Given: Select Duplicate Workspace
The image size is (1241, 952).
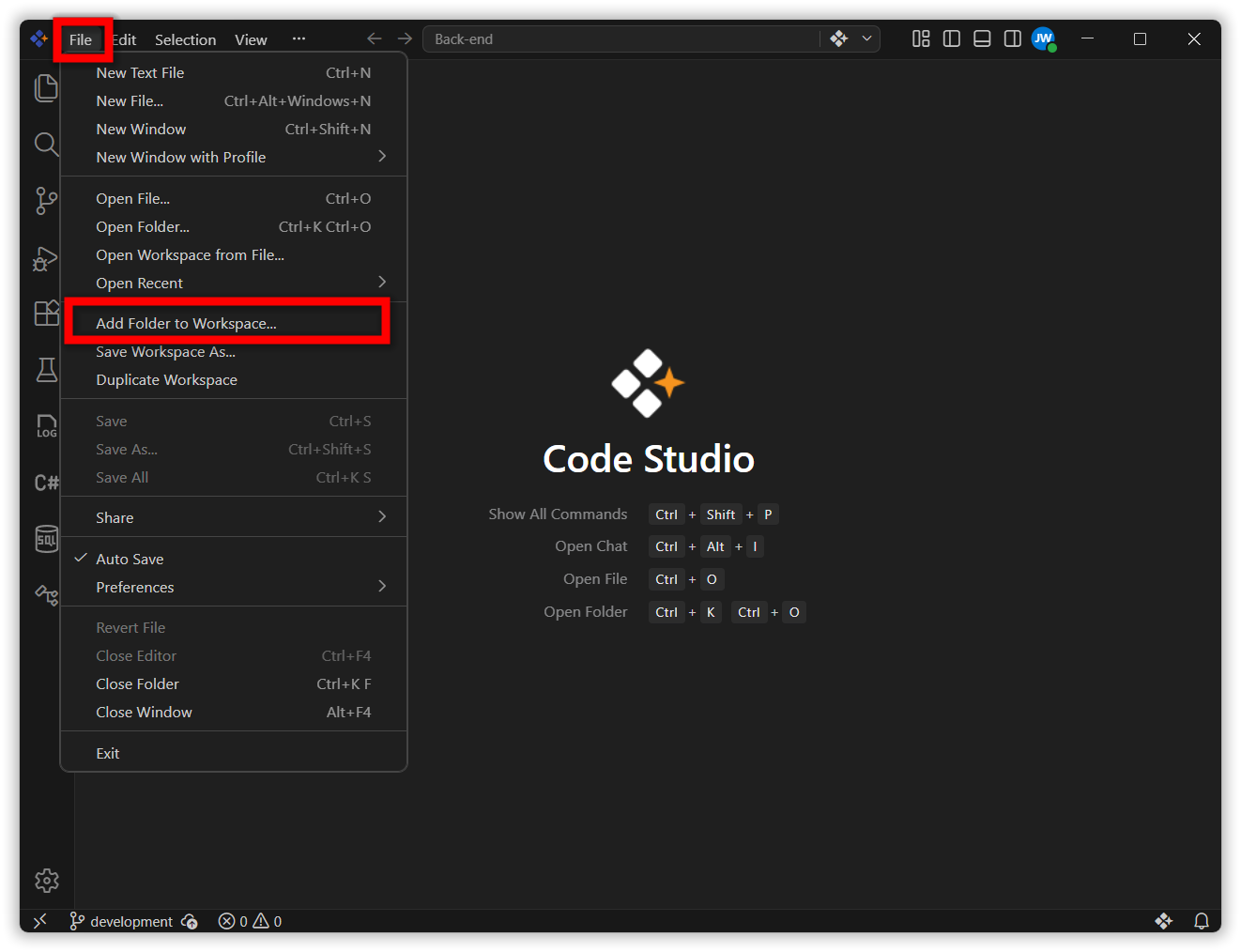Looking at the screenshot, I should [234, 379].
